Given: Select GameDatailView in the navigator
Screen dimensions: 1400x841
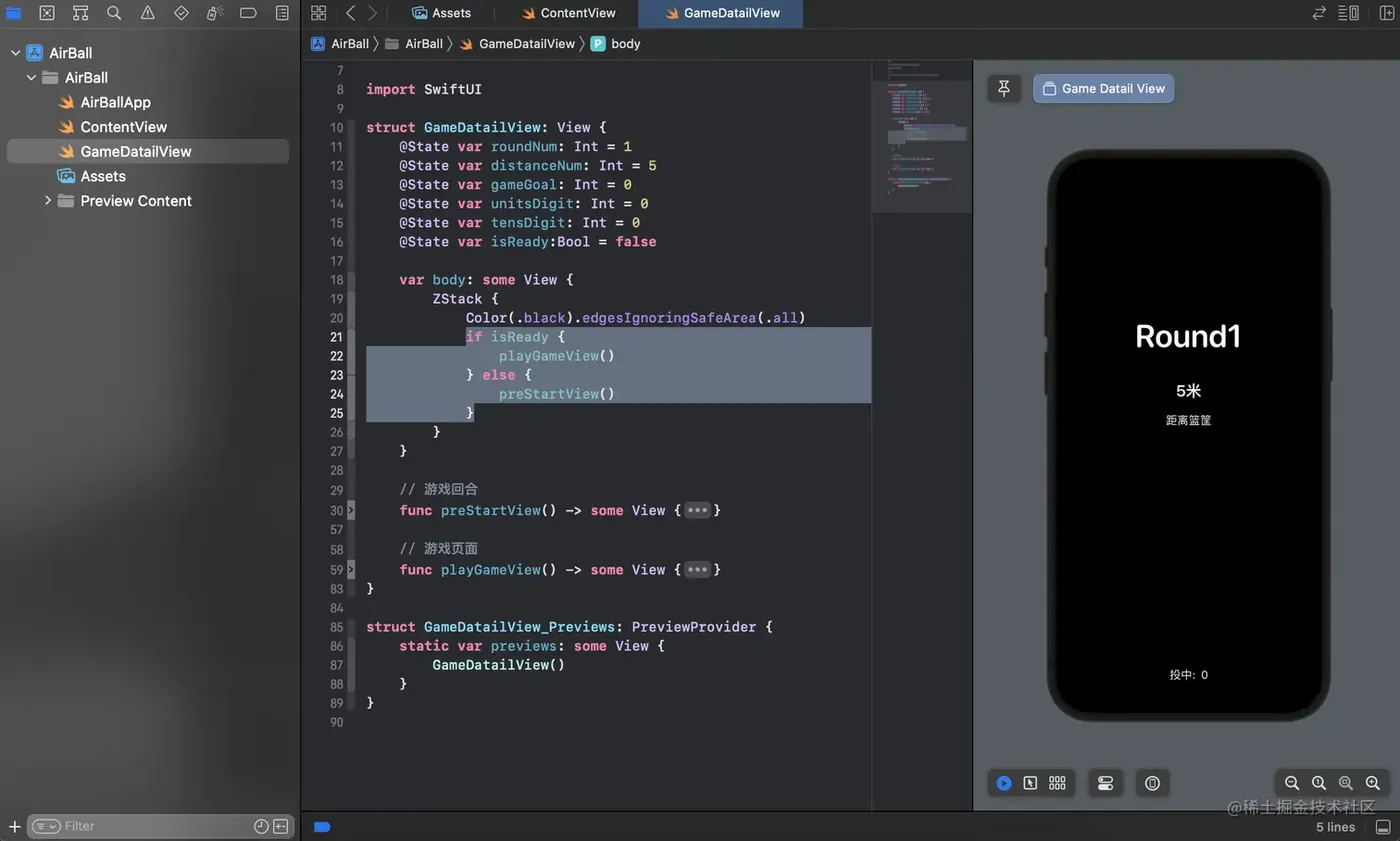Looking at the screenshot, I should click(148, 151).
